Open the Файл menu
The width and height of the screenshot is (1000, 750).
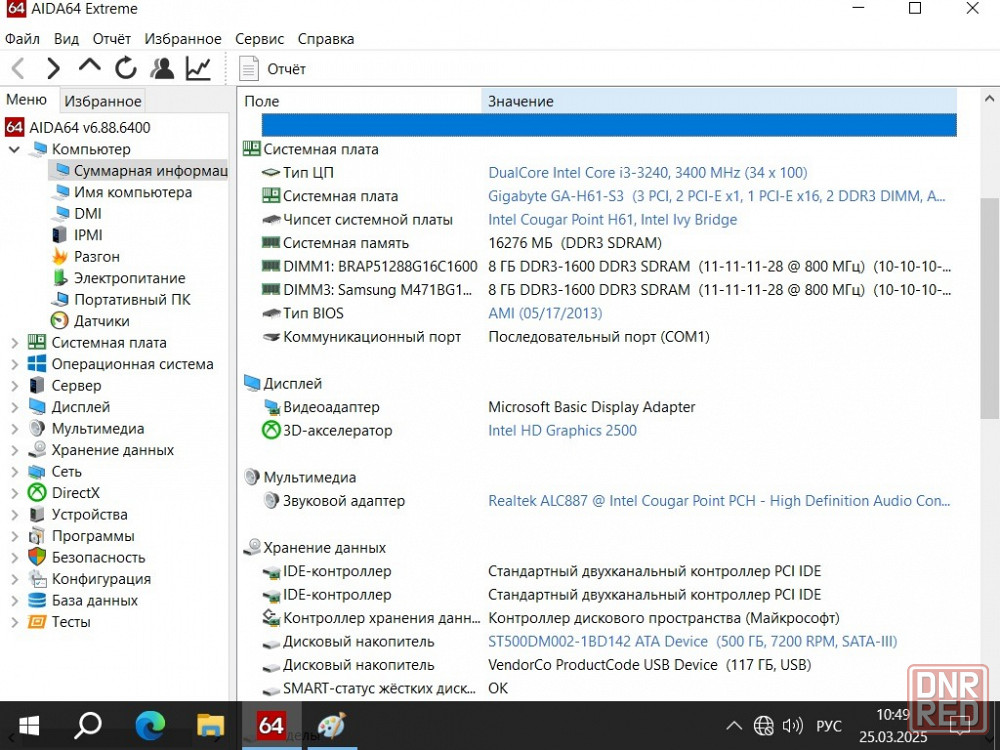click(x=22, y=39)
